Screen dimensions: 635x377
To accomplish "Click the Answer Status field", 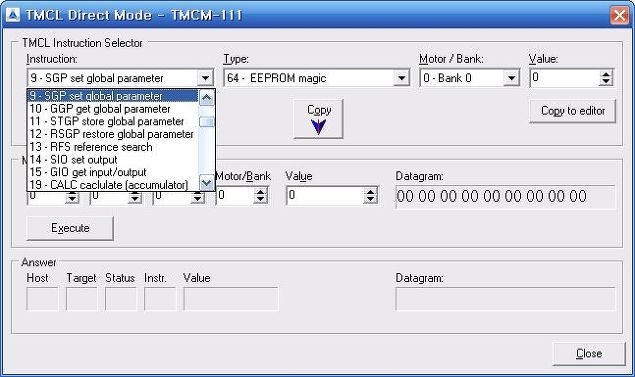I will coord(121,299).
